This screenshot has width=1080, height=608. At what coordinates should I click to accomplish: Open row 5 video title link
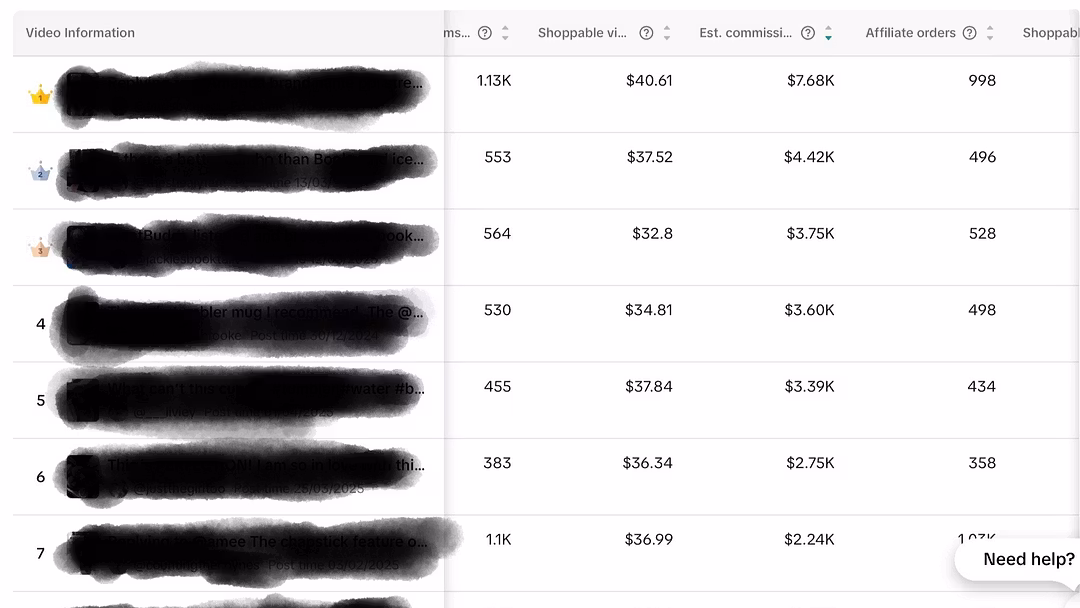[266, 389]
